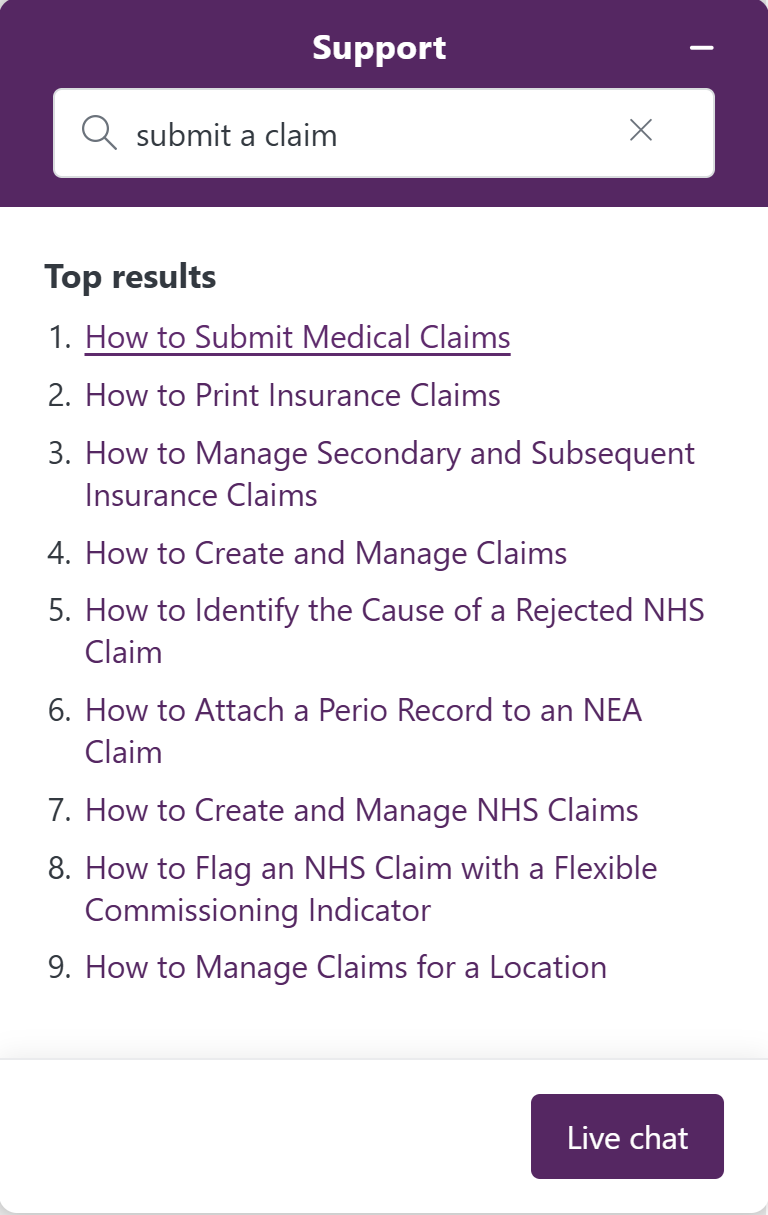Viewport: 768px width, 1215px height.
Task: Click the number 1 list marker
Action: [59, 338]
